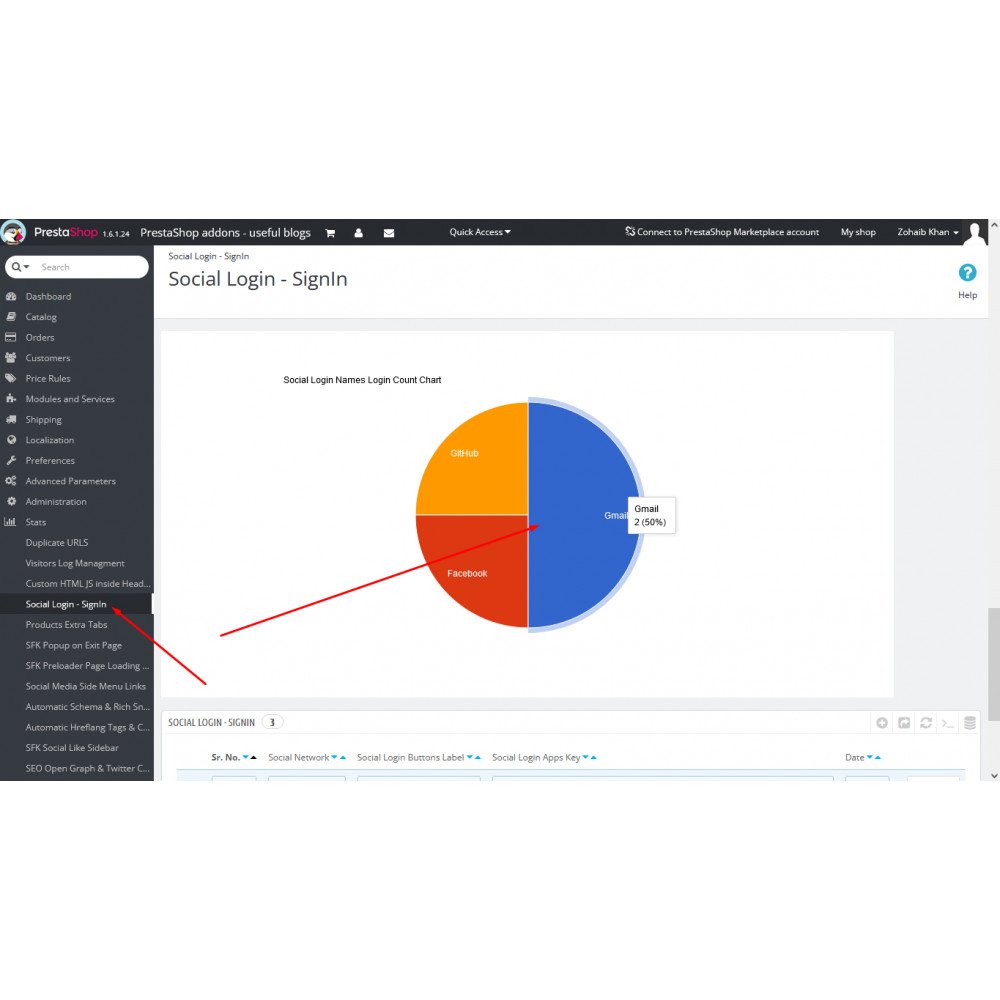1000x1000 pixels.
Task: Click the Social Login - SignIn breadcrumb
Action: click(209, 256)
